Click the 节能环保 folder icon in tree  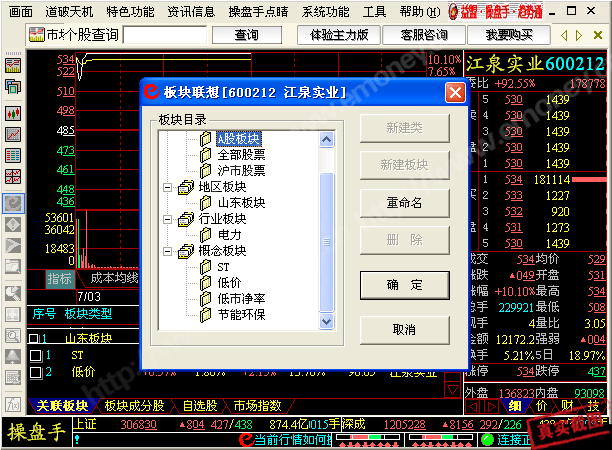pos(207,315)
